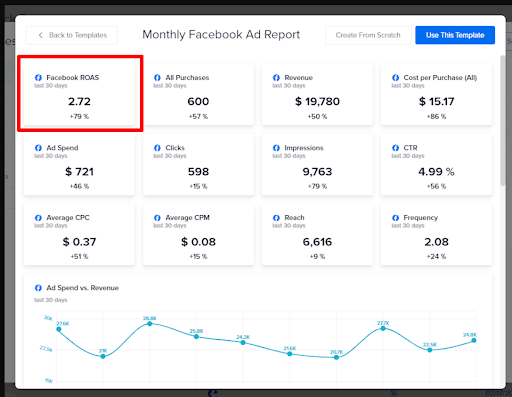Image resolution: width=512 pixels, height=397 pixels.
Task: Click the template preview vertical scrollbar
Action: [x=503, y=121]
